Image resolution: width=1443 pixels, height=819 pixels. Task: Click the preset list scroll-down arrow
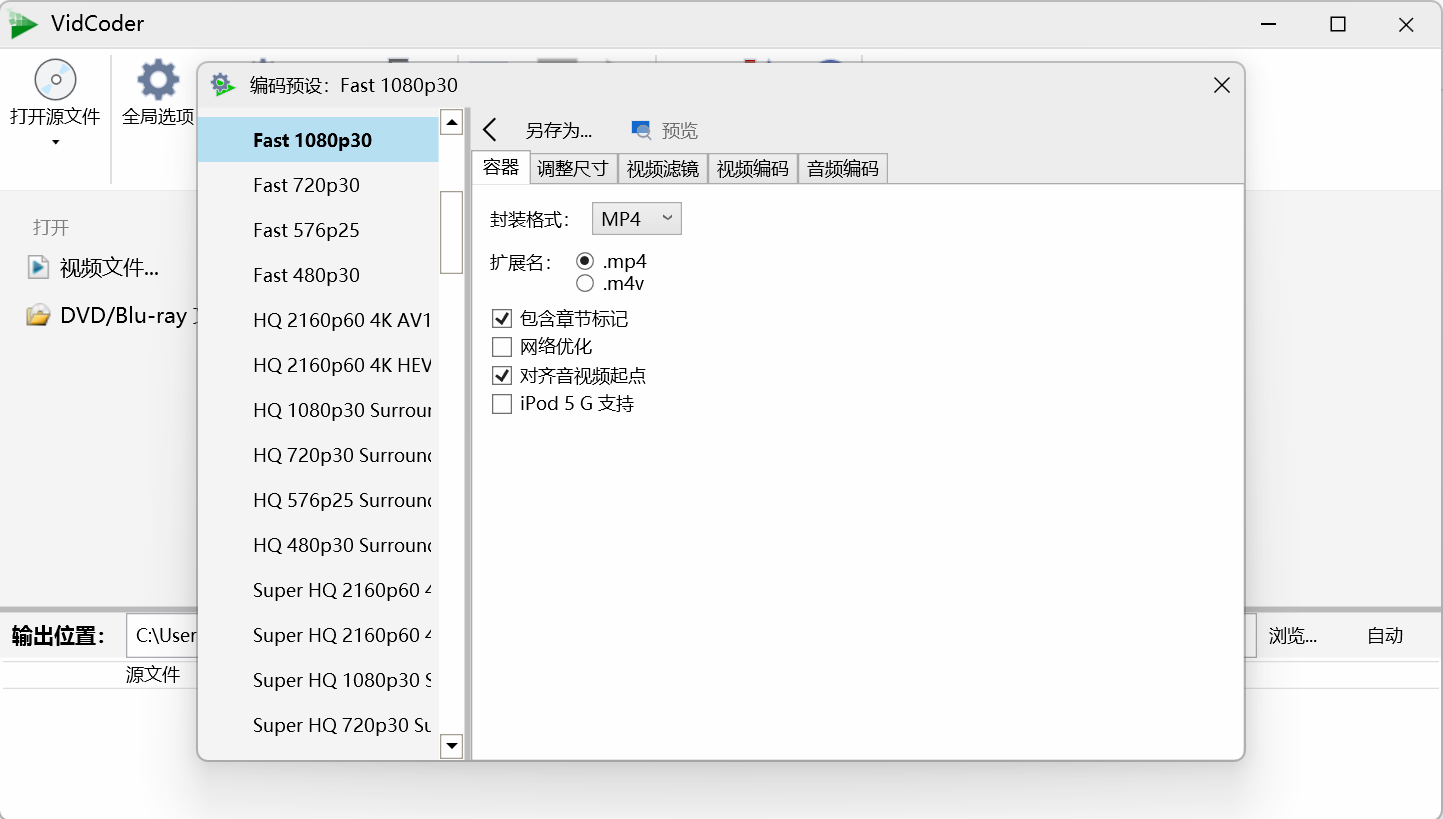pos(451,746)
